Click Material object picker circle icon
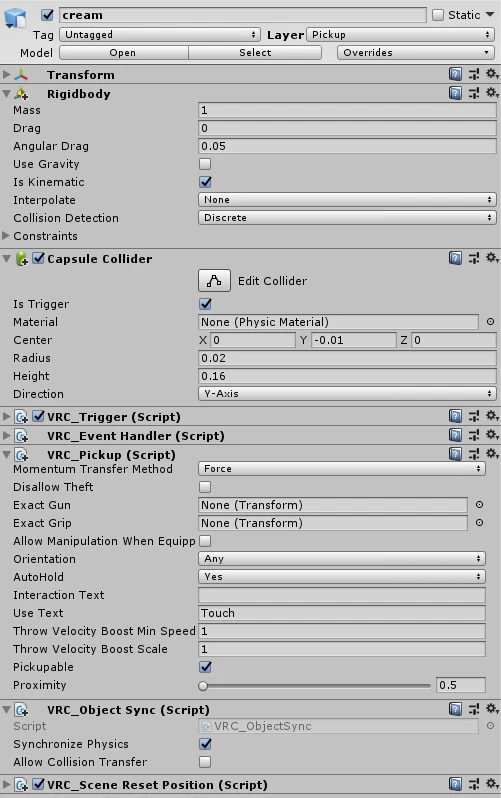The width and height of the screenshot is (501, 798). 490,322
